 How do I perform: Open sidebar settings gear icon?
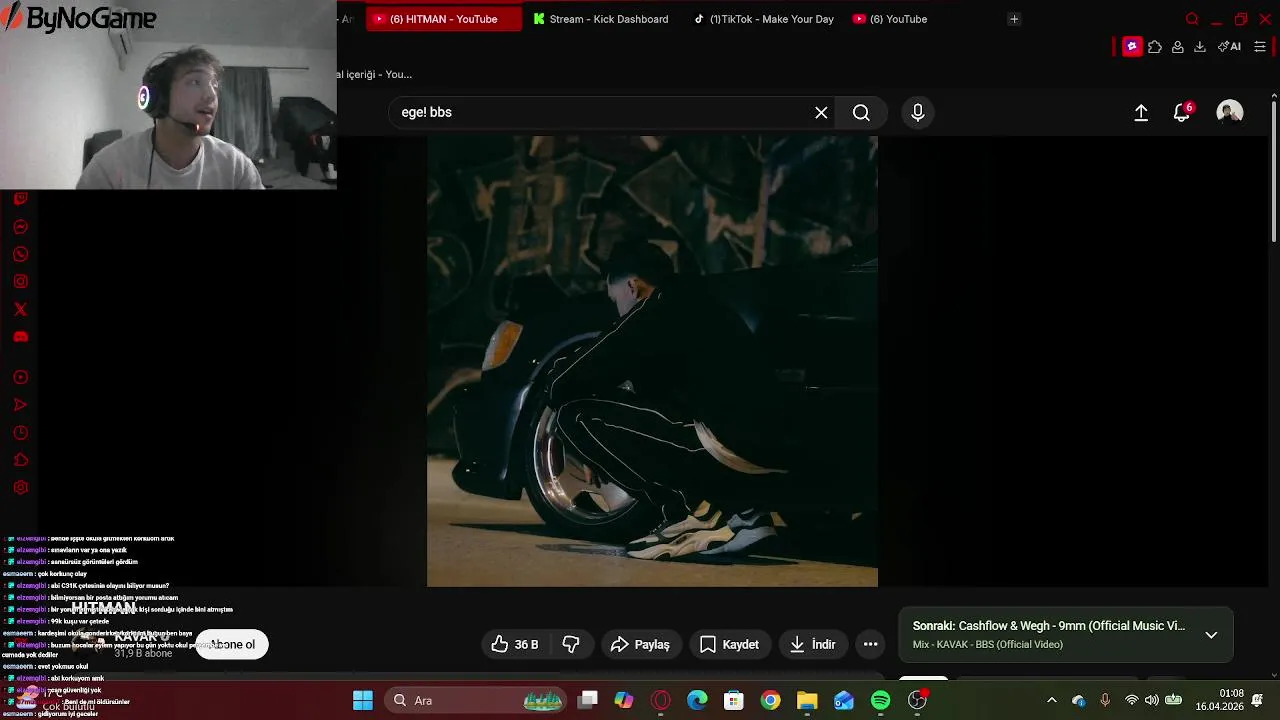click(20, 488)
